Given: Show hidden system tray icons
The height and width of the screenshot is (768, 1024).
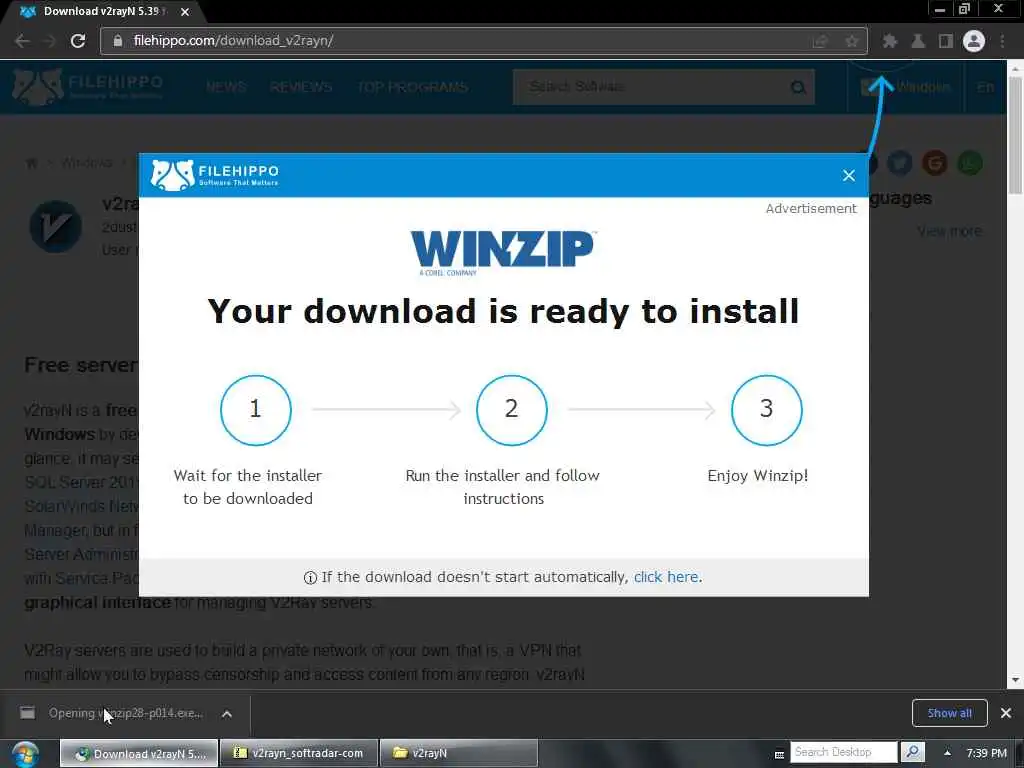Looking at the screenshot, I should 947,753.
